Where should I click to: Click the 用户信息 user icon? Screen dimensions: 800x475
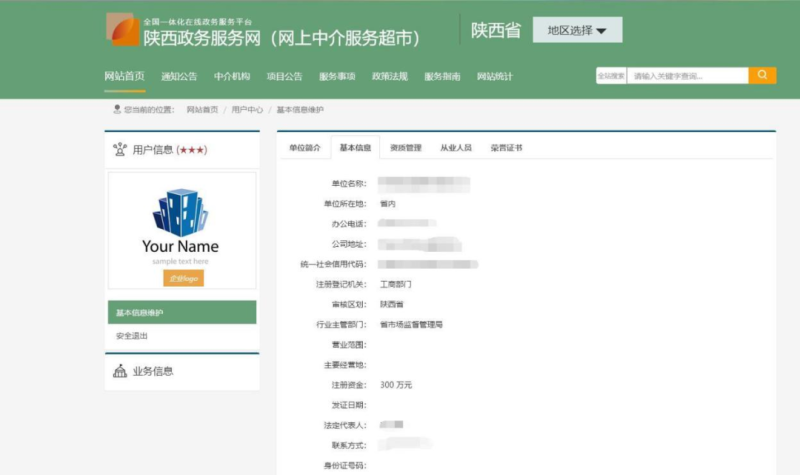point(120,150)
